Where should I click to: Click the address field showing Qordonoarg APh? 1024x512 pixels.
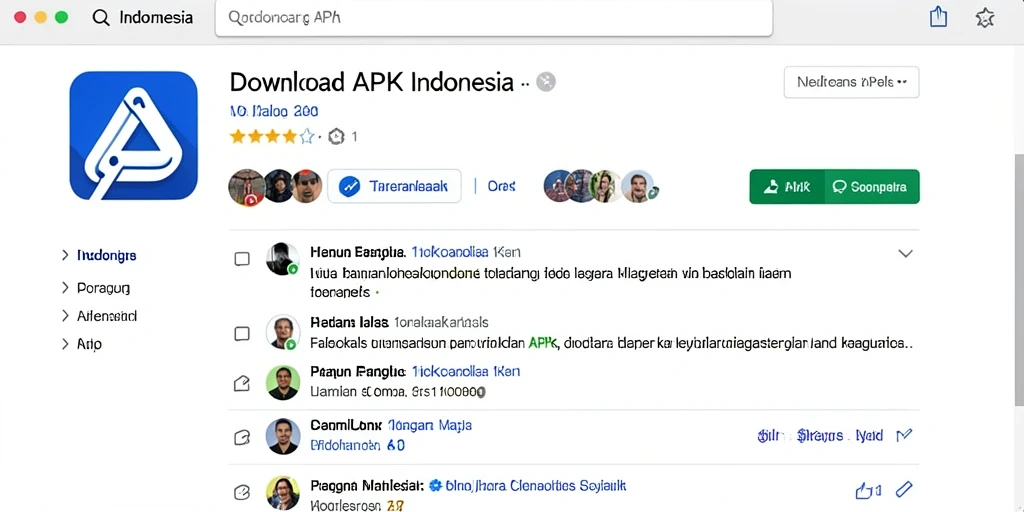pos(494,18)
